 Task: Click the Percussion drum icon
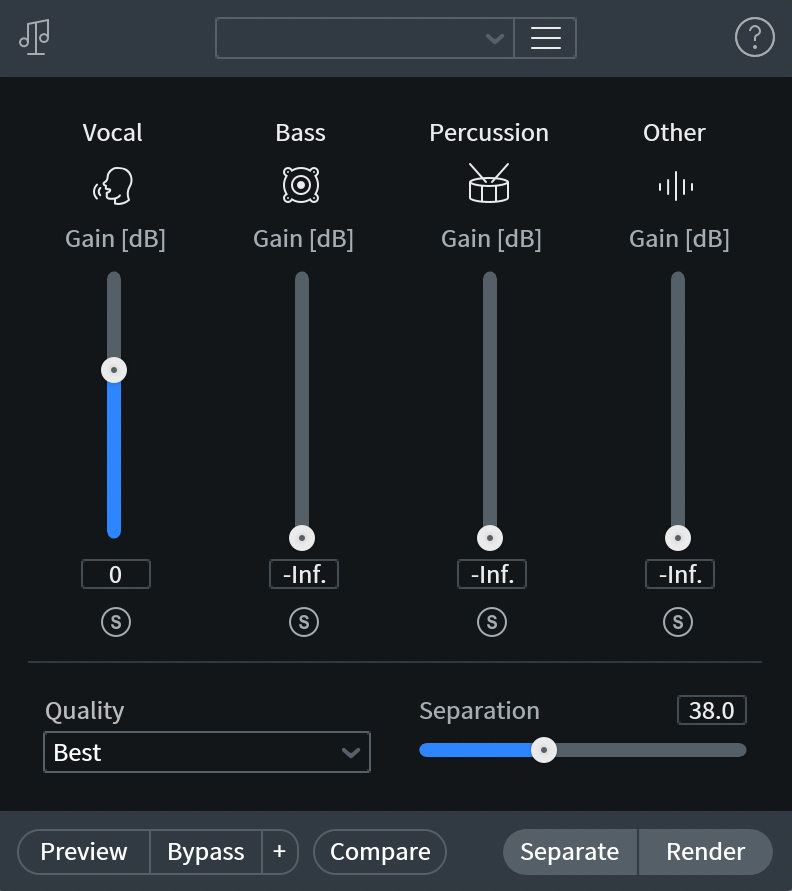pyautogui.click(x=489, y=183)
